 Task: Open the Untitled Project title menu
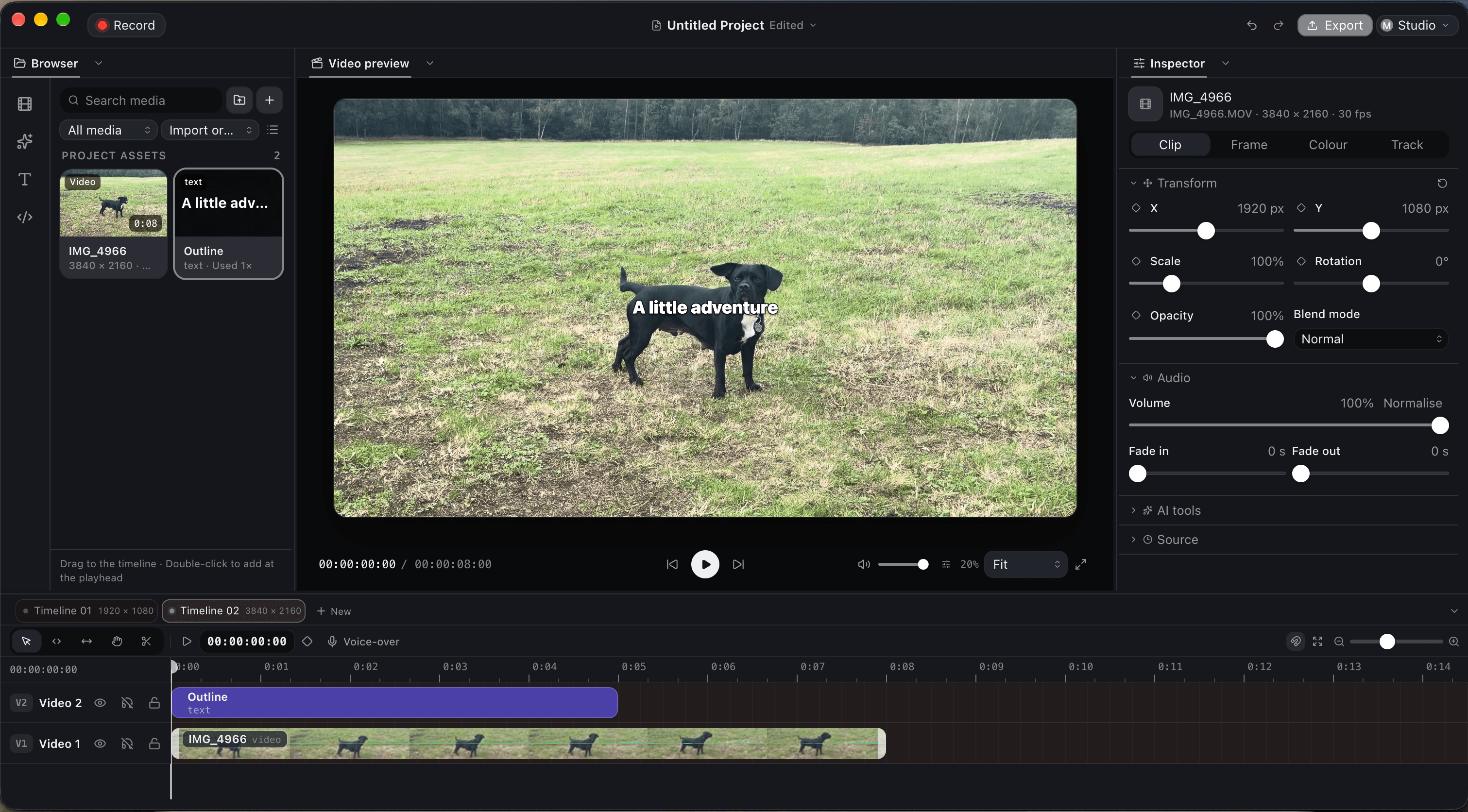734,25
